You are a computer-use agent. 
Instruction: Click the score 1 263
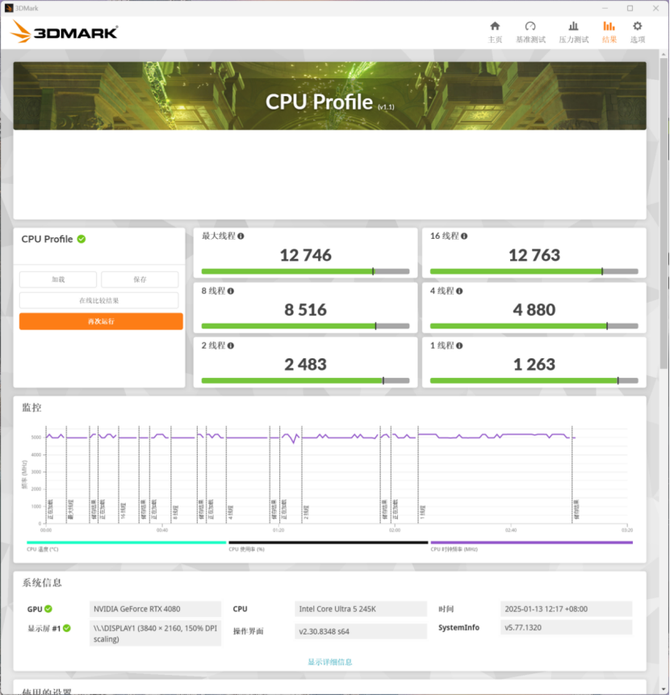534,364
